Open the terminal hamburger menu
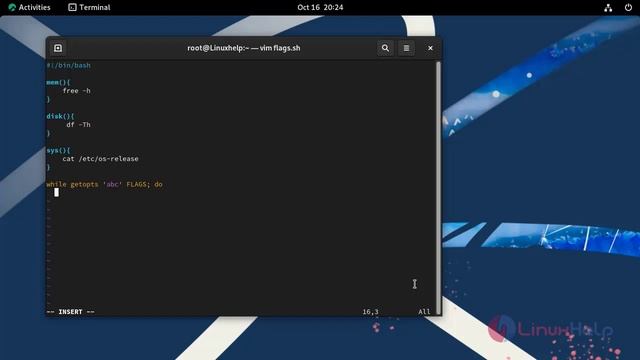 [406, 48]
